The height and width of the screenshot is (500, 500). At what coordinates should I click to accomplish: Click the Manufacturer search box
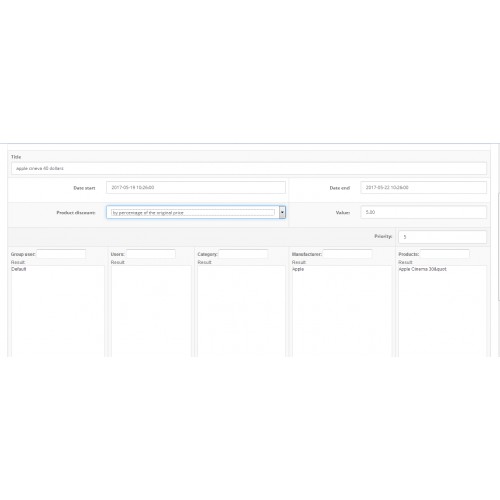coord(347,254)
